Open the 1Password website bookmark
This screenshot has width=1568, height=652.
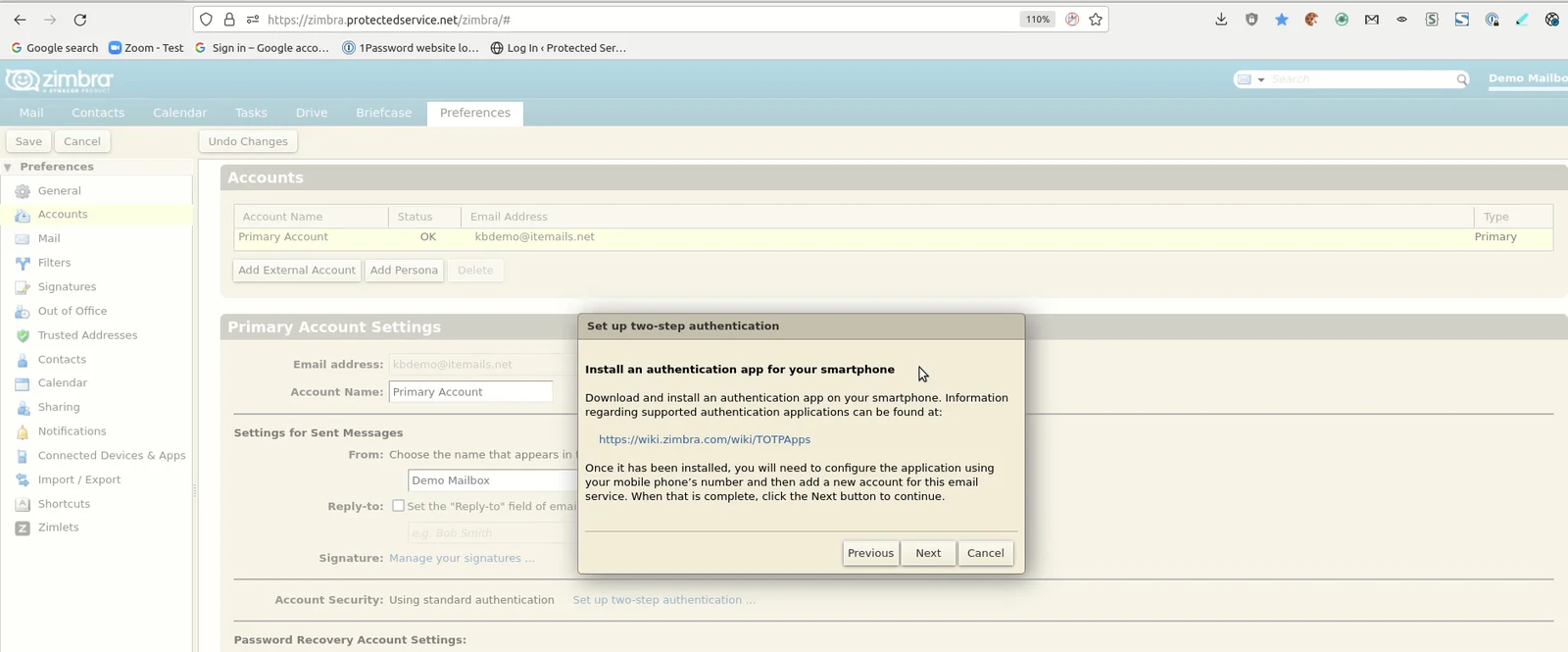pyautogui.click(x=411, y=48)
